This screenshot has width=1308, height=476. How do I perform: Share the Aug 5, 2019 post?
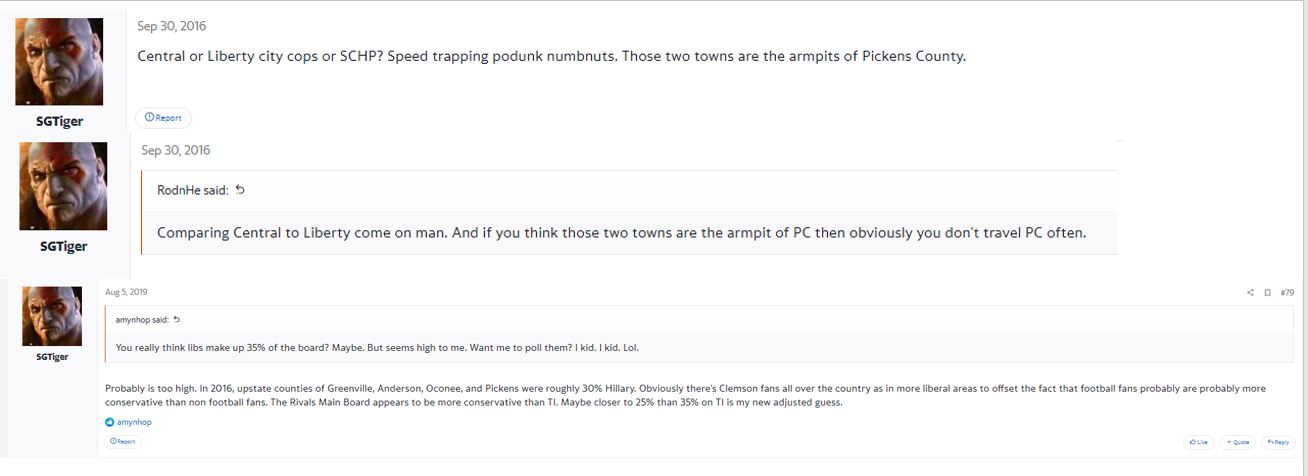click(x=1250, y=293)
